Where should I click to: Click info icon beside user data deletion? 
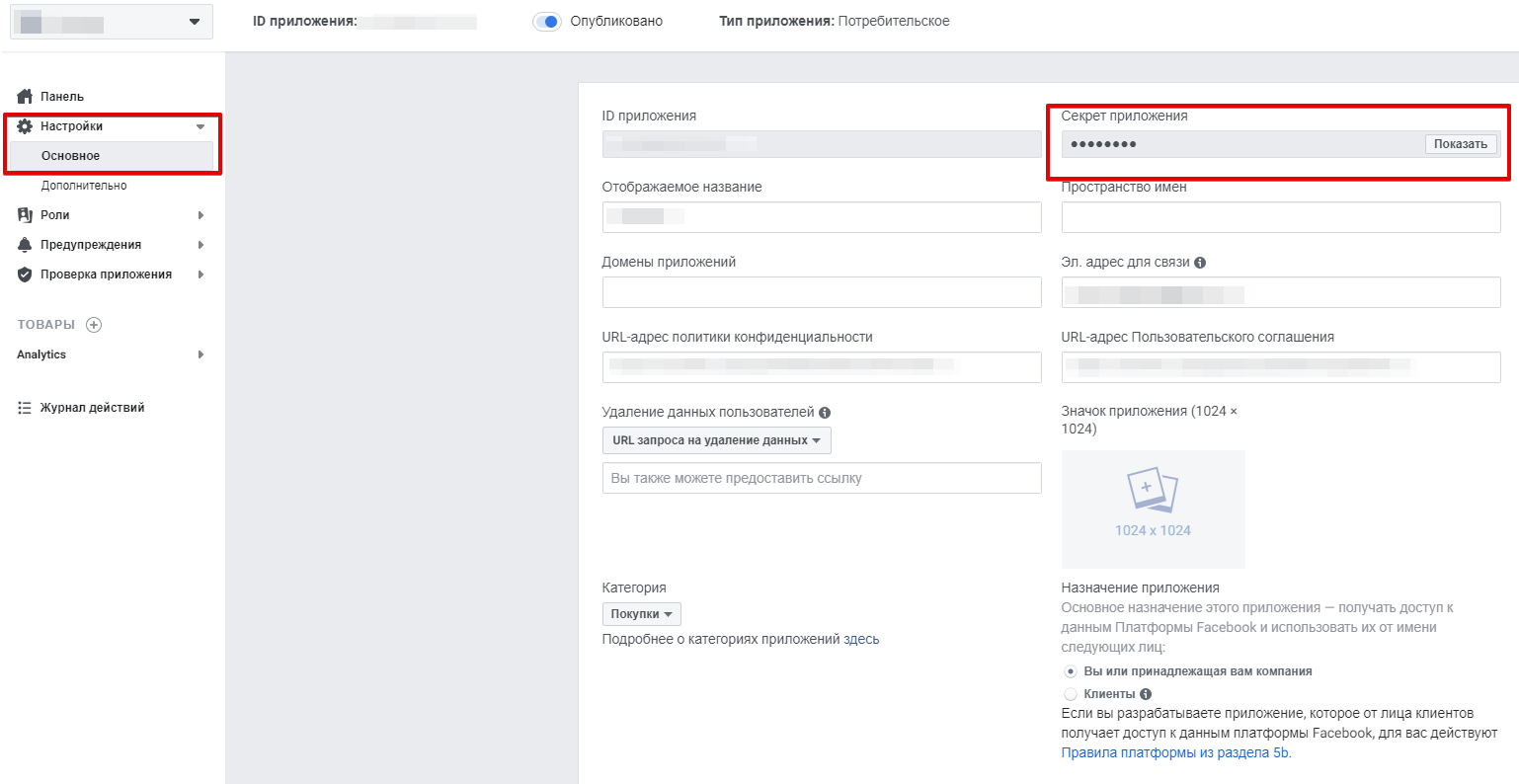825,413
